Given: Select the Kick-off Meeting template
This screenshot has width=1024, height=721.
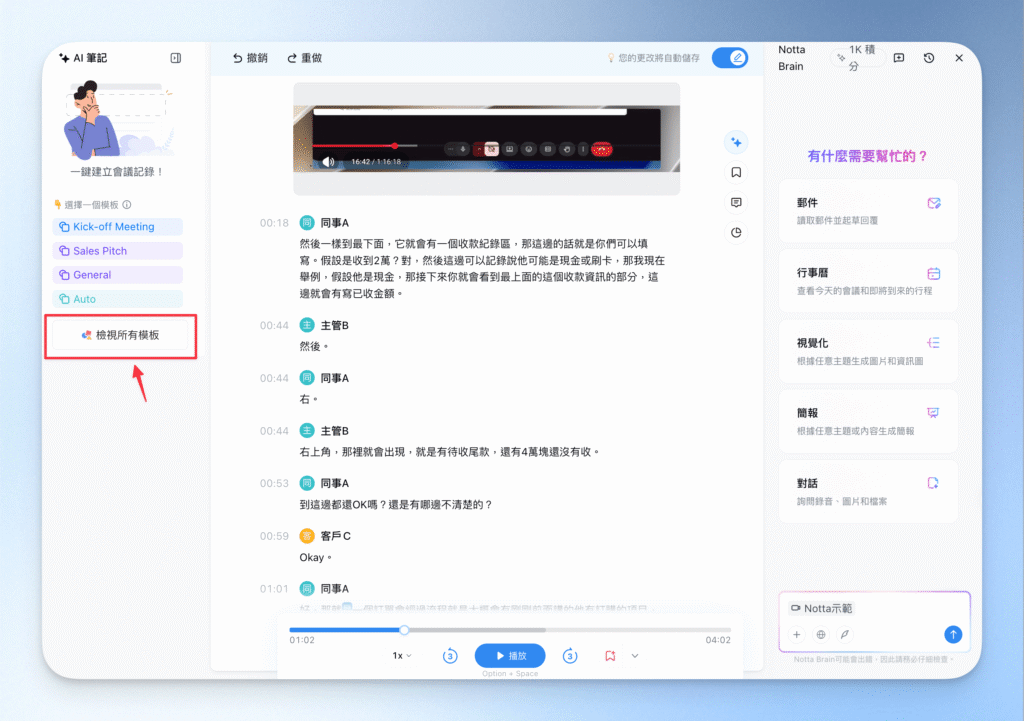Looking at the screenshot, I should (118, 227).
